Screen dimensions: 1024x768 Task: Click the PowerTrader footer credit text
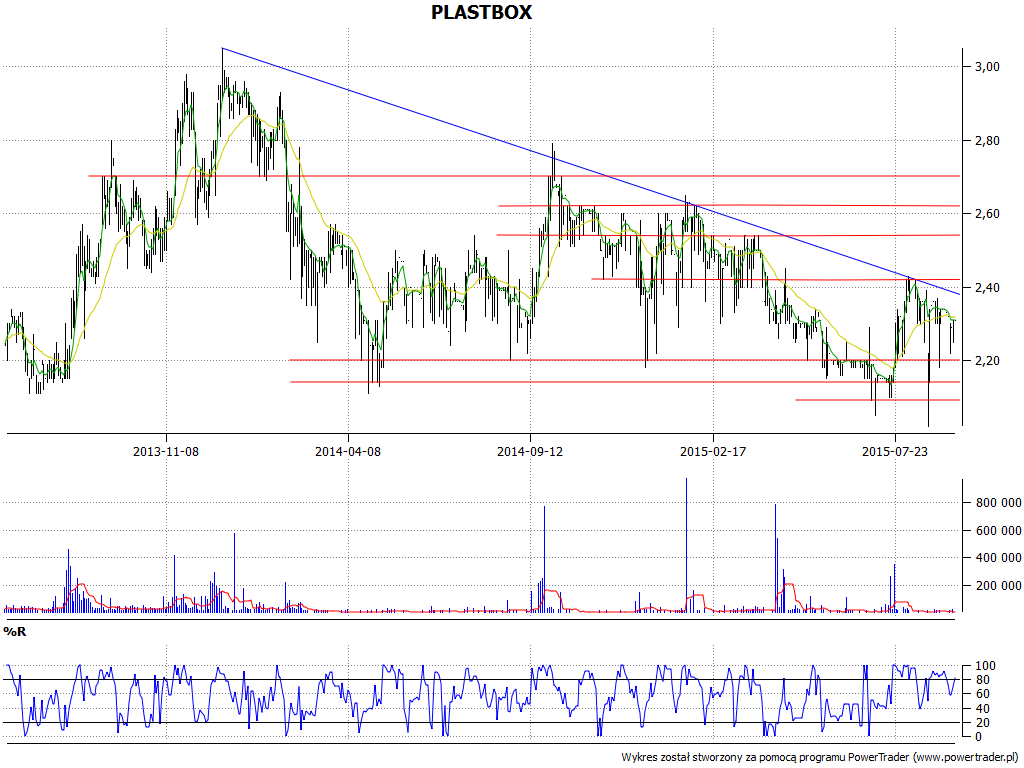tap(820, 757)
